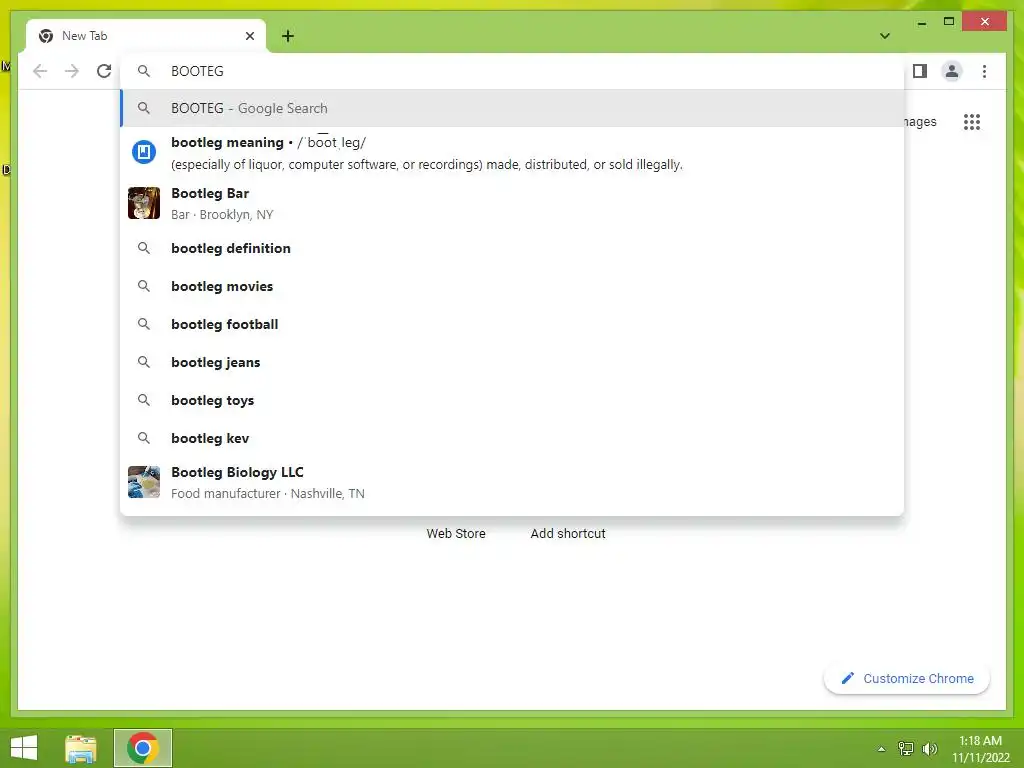Viewport: 1024px width, 768px height.
Task: Click the Bootleg Bar thumbnail image
Action: 144,203
